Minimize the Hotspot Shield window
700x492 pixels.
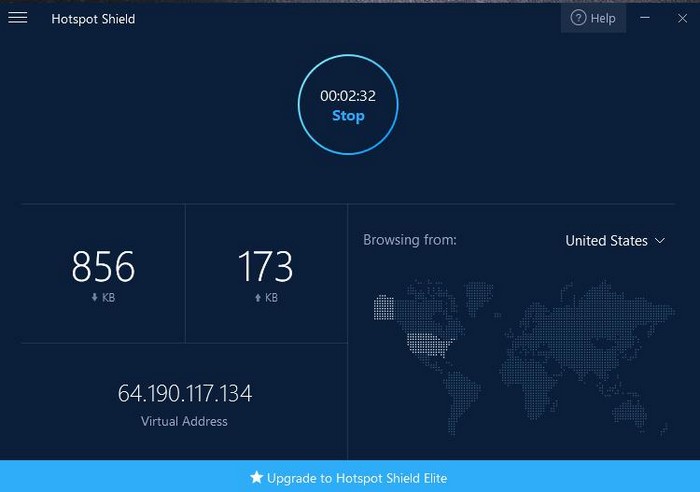pos(645,18)
